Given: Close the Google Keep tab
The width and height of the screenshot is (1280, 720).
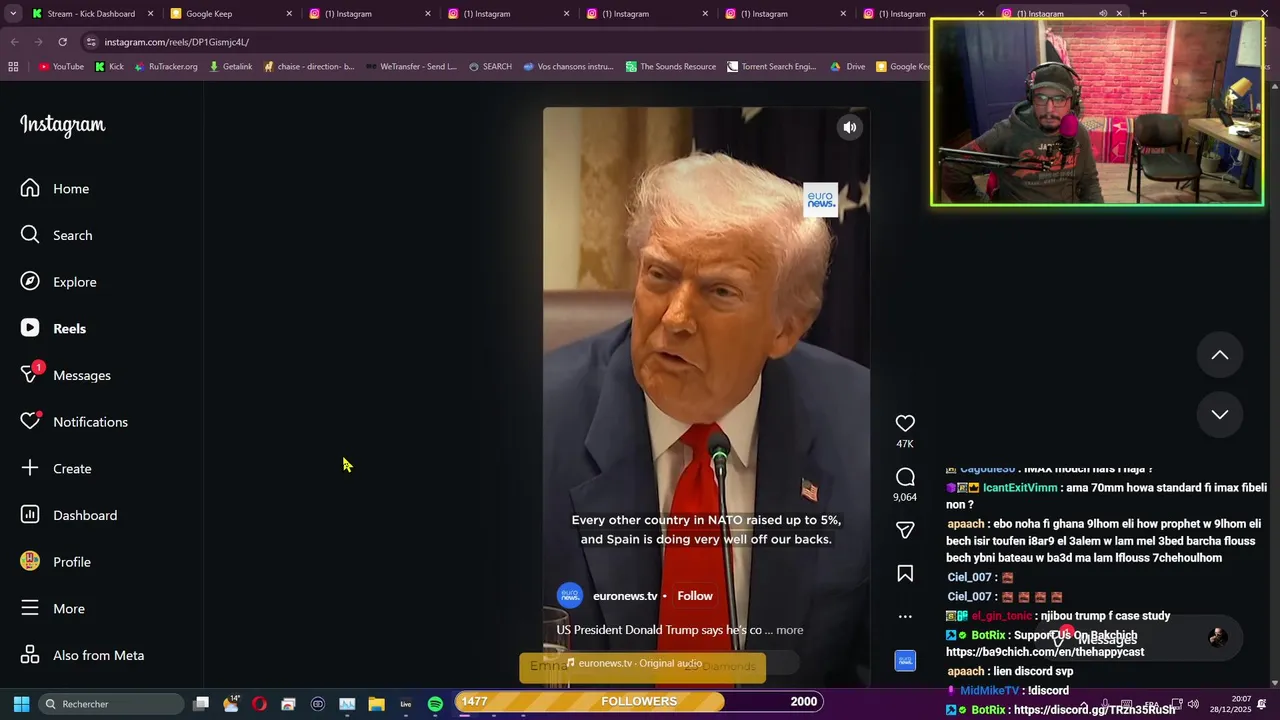Looking at the screenshot, I should (x=289, y=14).
